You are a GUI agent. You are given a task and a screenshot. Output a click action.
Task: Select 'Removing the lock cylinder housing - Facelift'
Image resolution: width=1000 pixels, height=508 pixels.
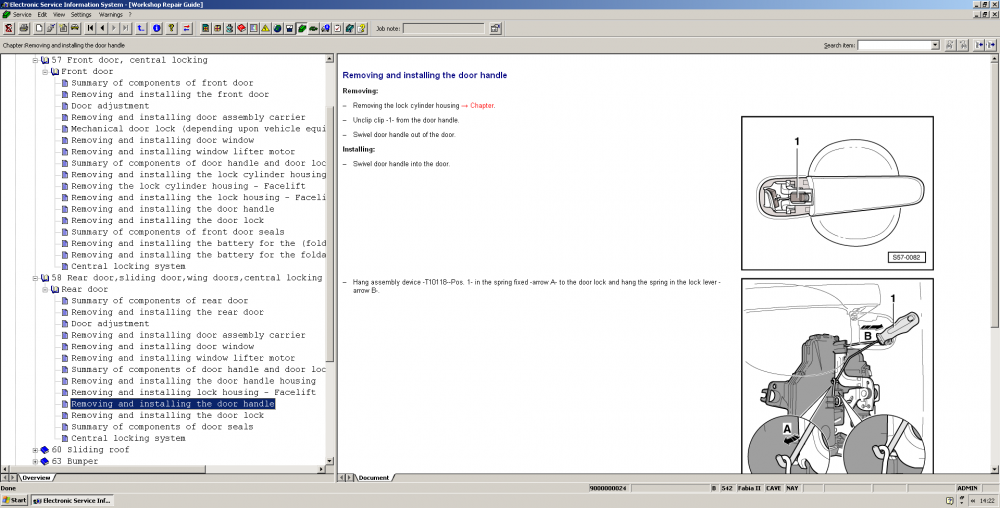click(x=188, y=186)
